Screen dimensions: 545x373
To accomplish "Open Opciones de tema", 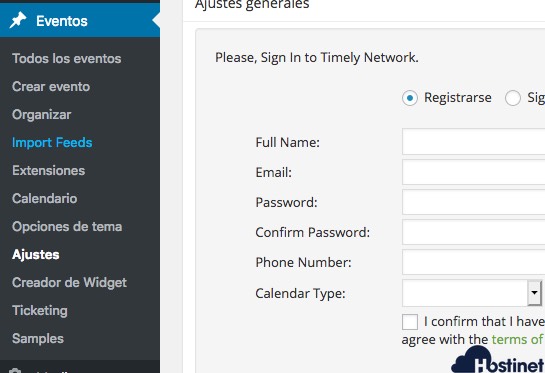I will 67,227.
